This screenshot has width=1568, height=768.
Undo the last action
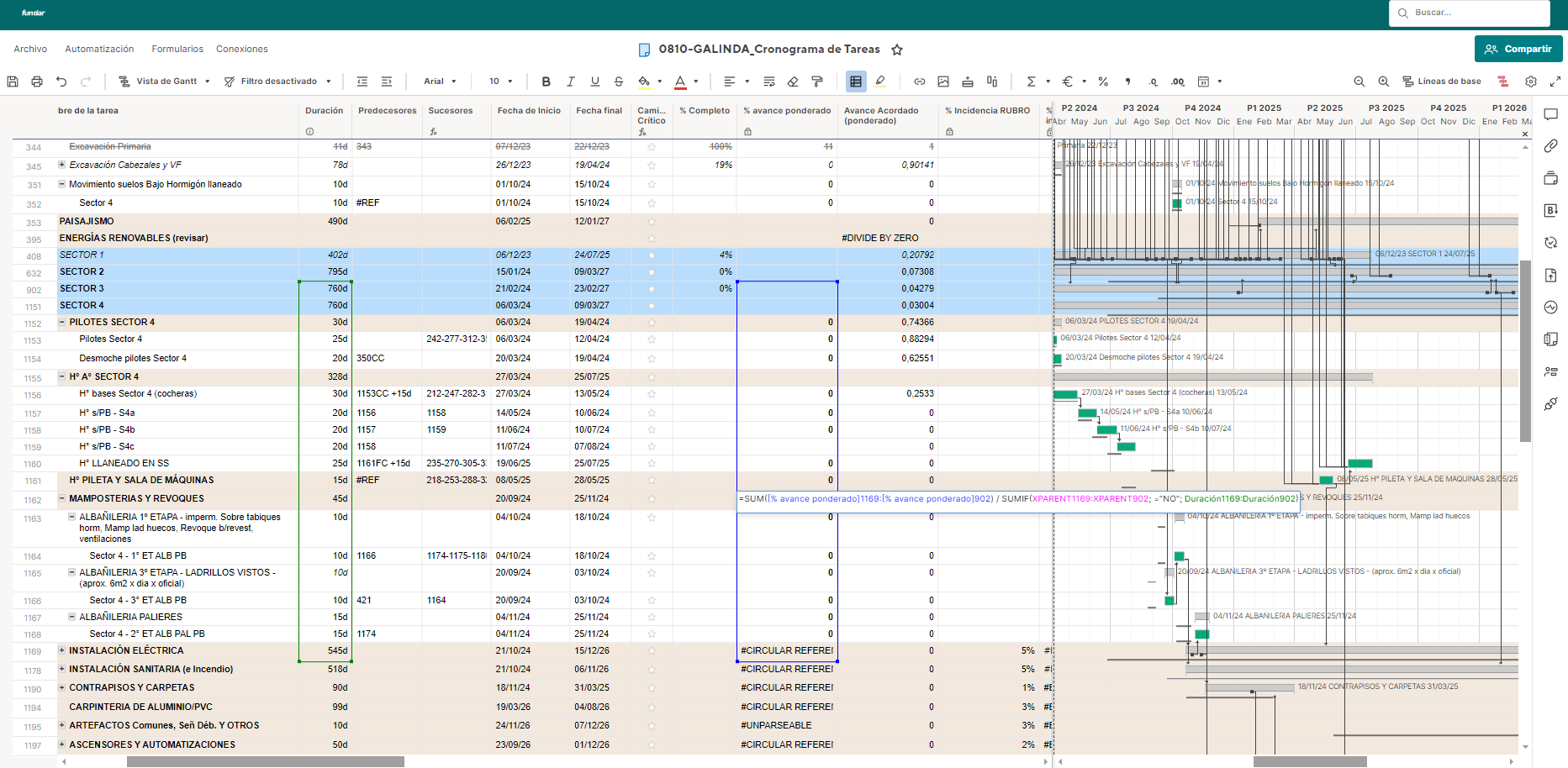point(61,82)
